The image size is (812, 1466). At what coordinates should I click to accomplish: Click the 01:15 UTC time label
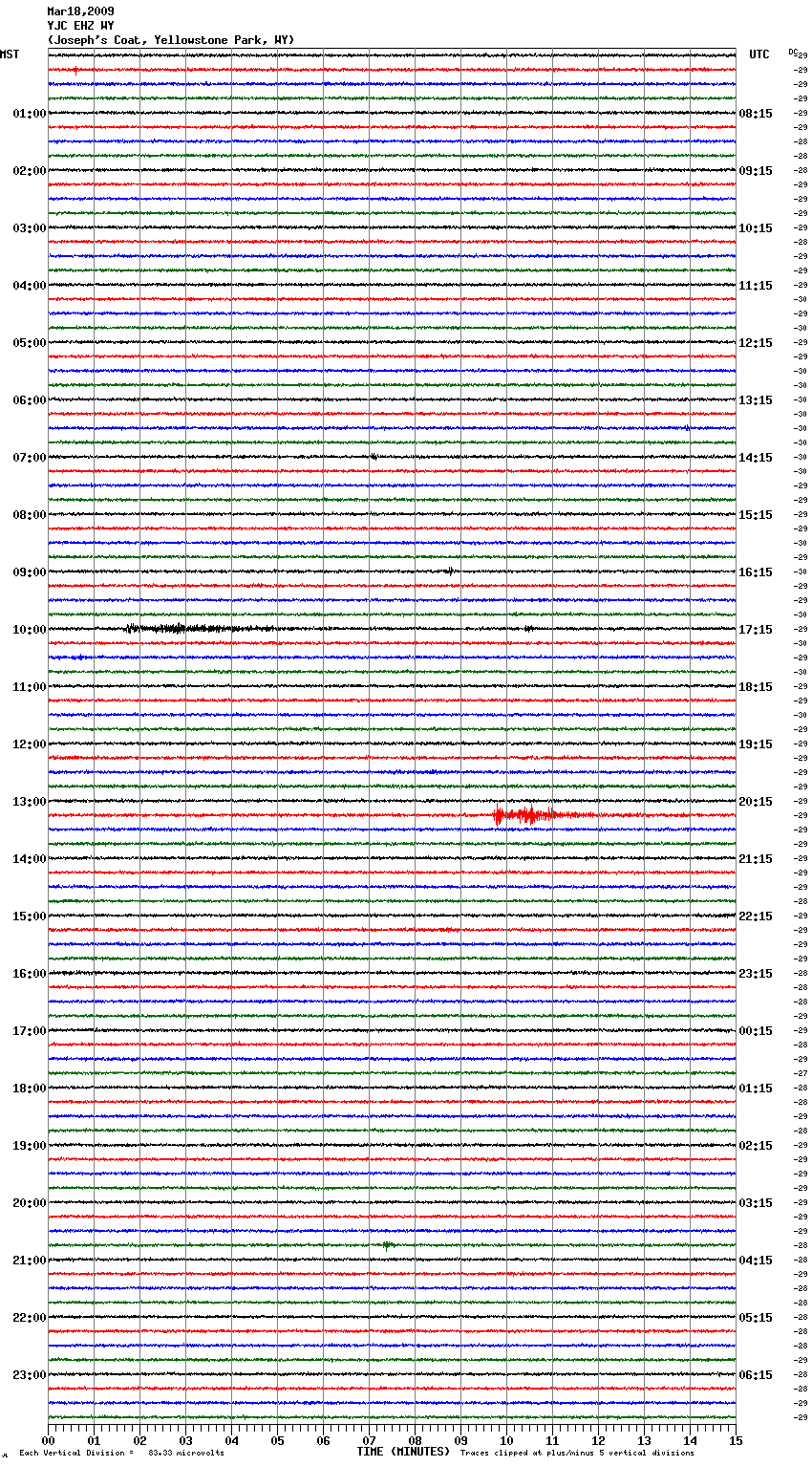[x=756, y=1089]
